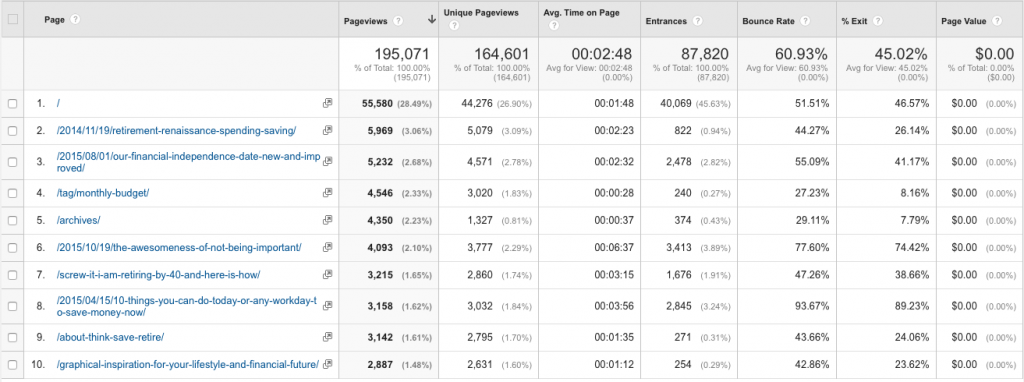Click the total pageviews value 195,071

402,54
